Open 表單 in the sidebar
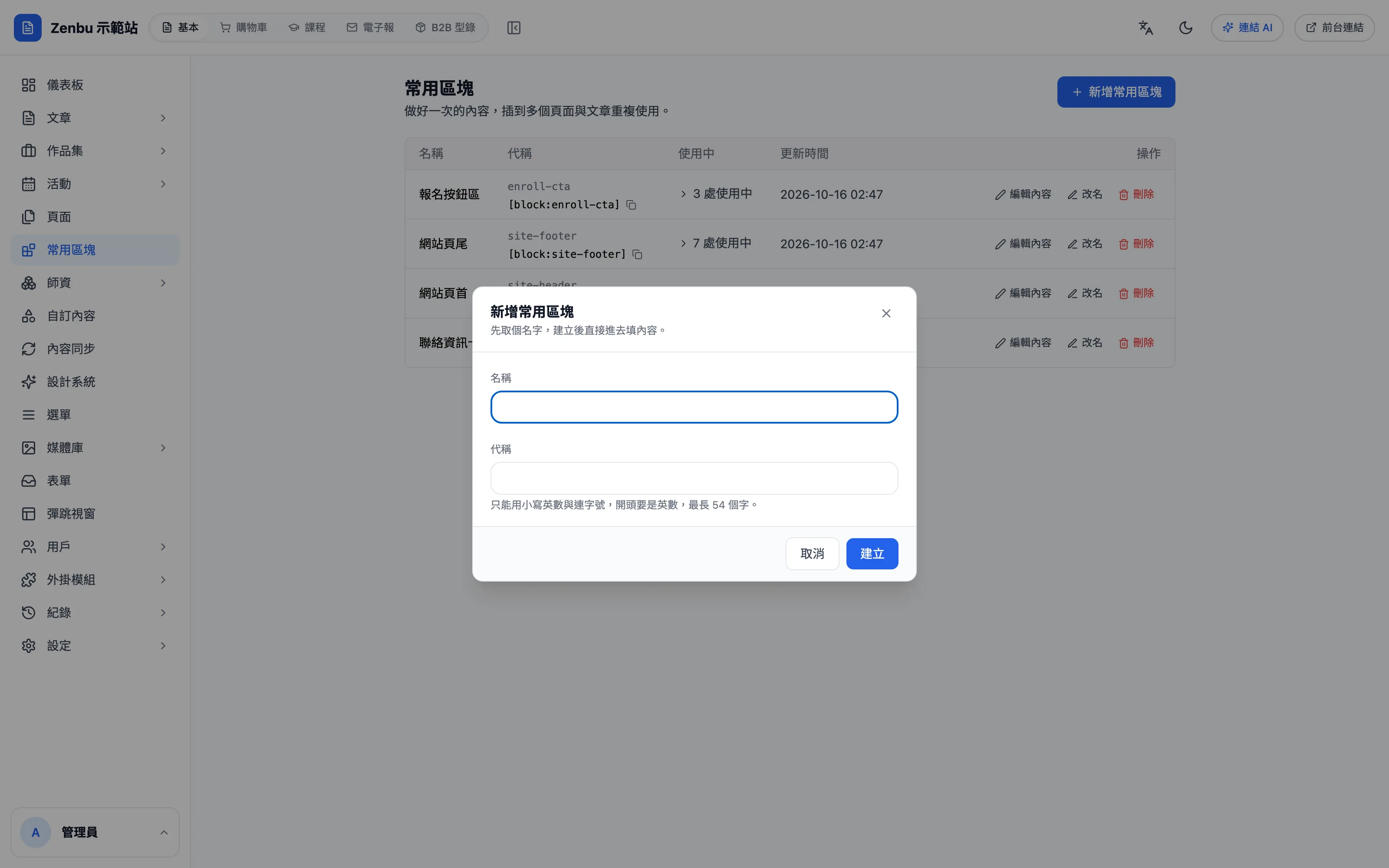The width and height of the screenshot is (1389, 868). tap(95, 480)
